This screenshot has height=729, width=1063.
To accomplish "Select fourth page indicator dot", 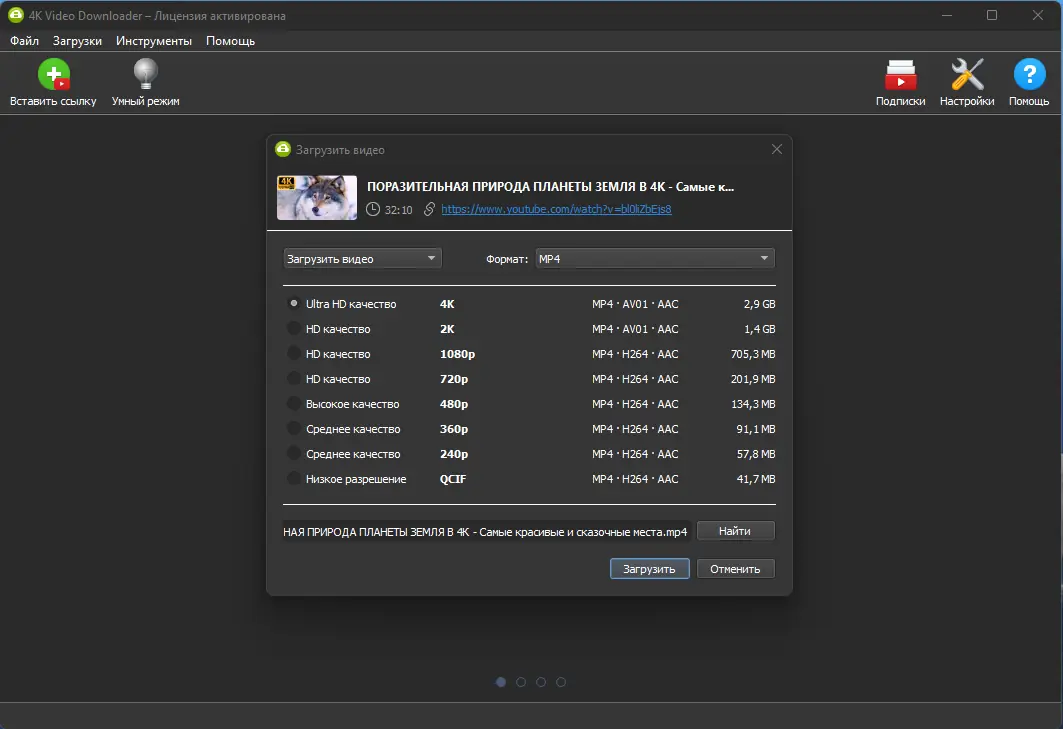I will coord(561,682).
